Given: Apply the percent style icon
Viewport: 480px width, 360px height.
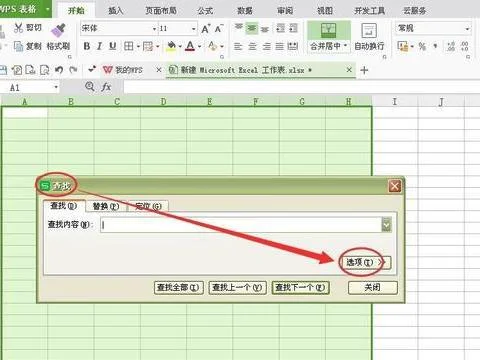Looking at the screenshot, I should coord(422,46).
